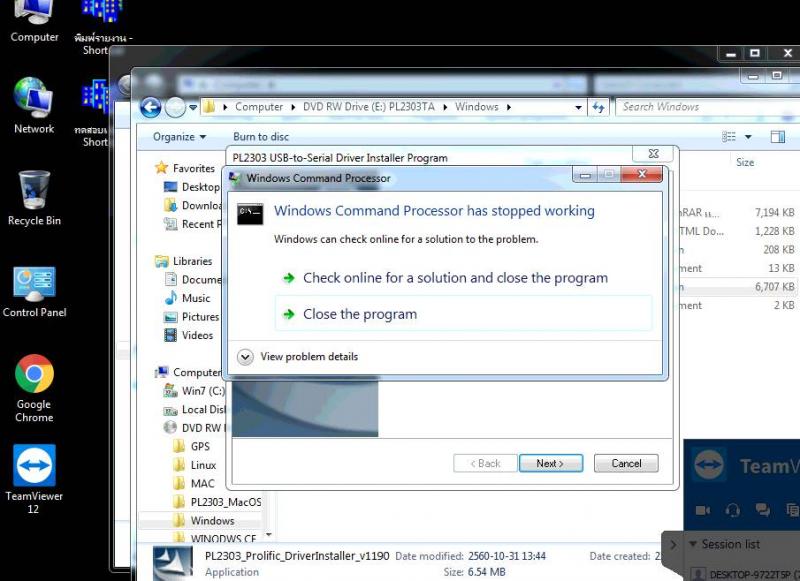The width and height of the screenshot is (800, 581).
Task: Open the Recycle Bin icon
Action: (34, 198)
